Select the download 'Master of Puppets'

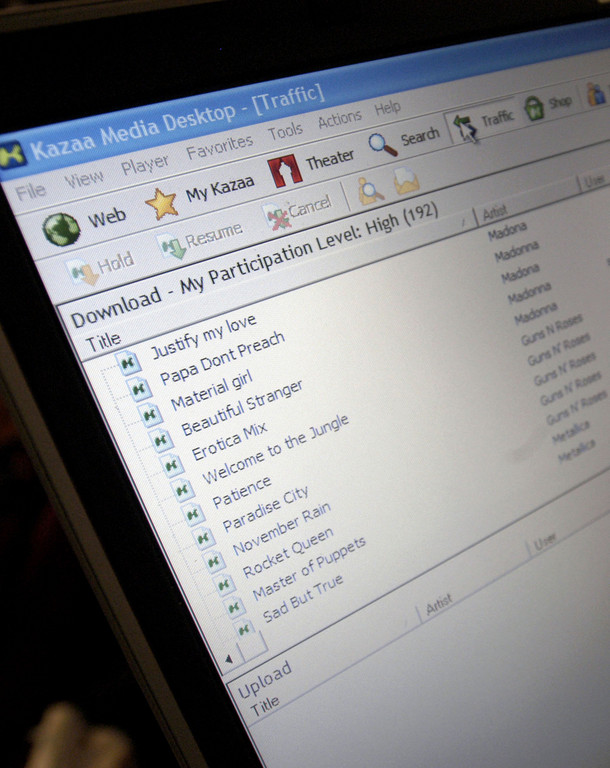coord(309,568)
